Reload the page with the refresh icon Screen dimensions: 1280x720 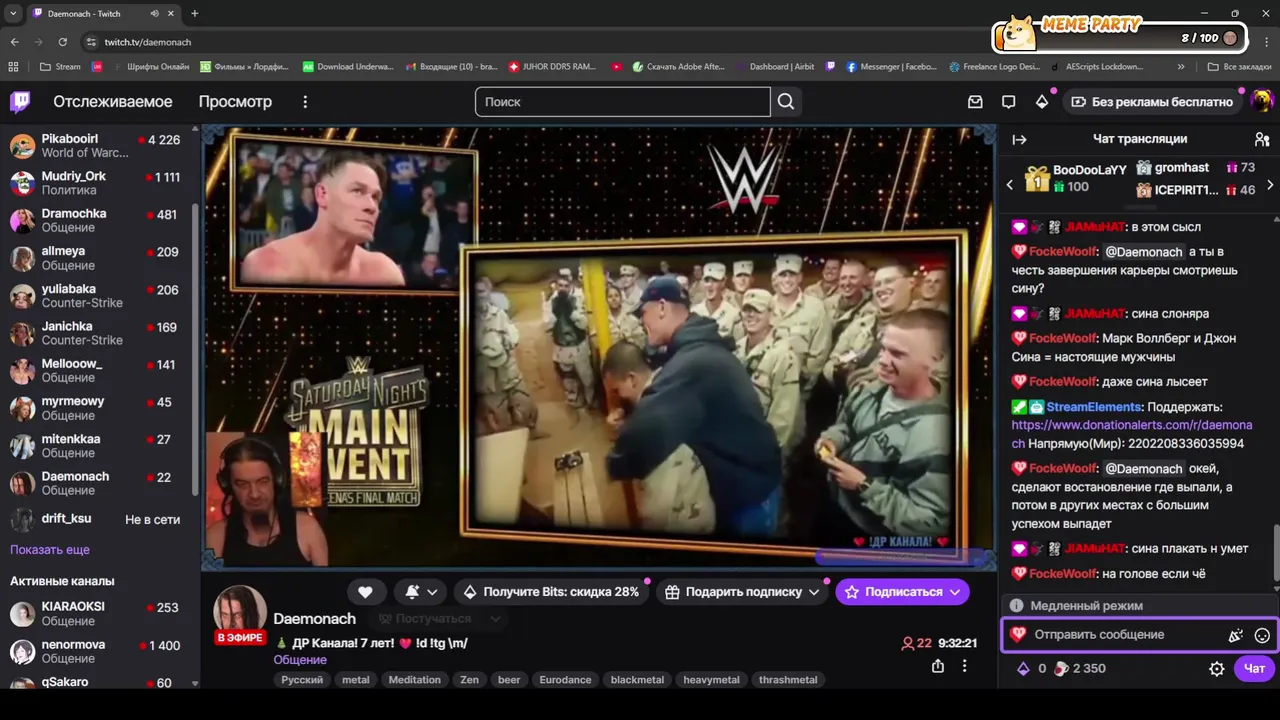tap(63, 42)
